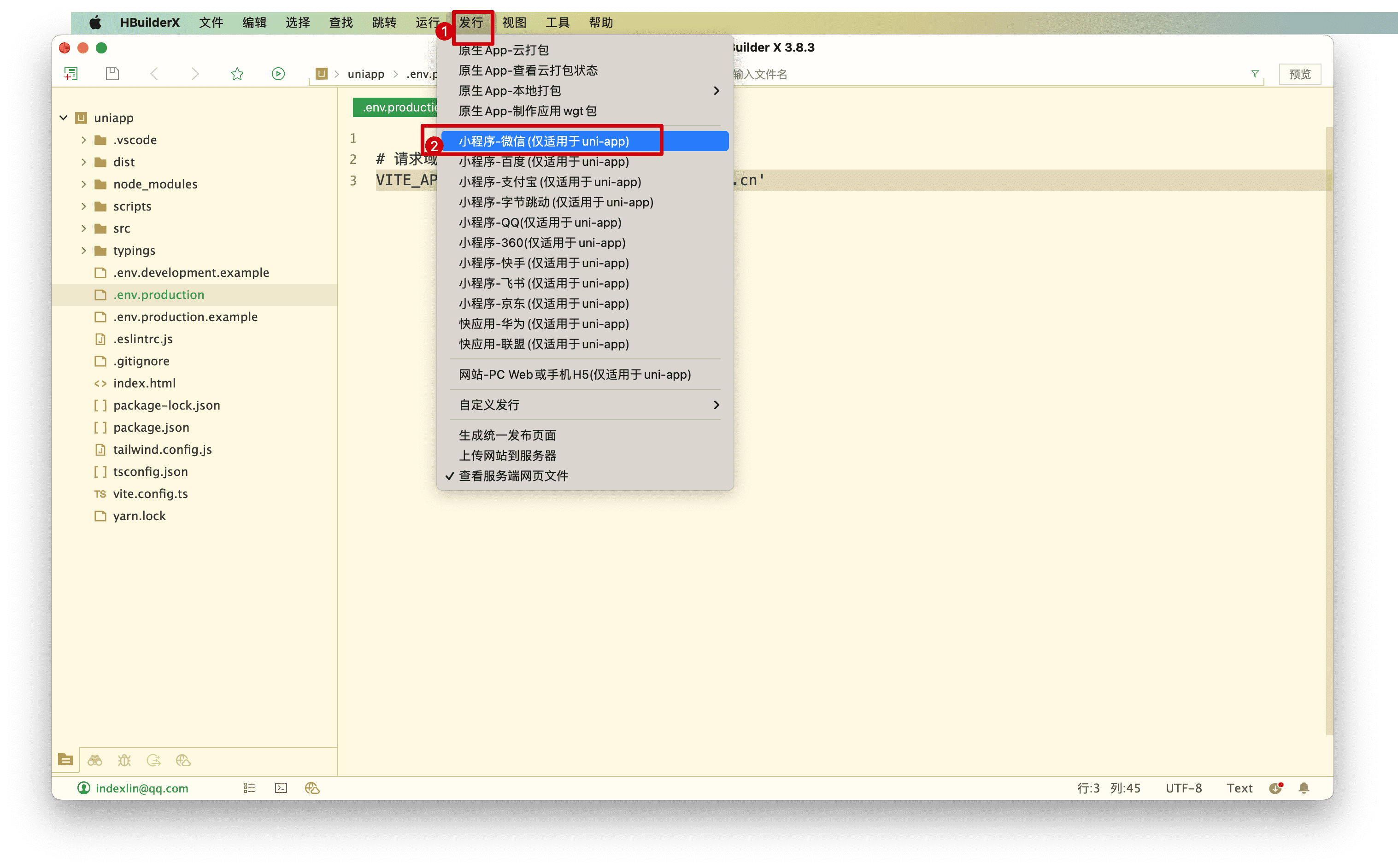Click the bug debug icon in bottom bar

pos(124,760)
